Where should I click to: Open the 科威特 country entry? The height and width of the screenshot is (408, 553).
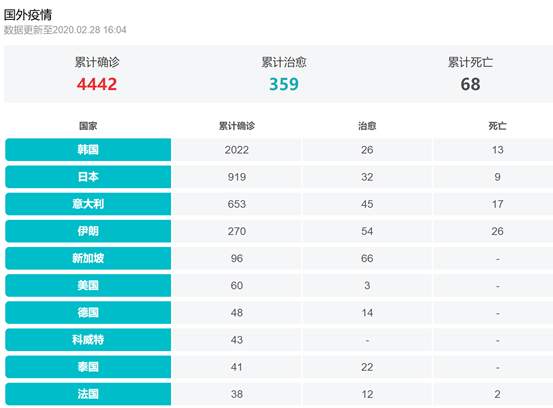click(x=88, y=340)
